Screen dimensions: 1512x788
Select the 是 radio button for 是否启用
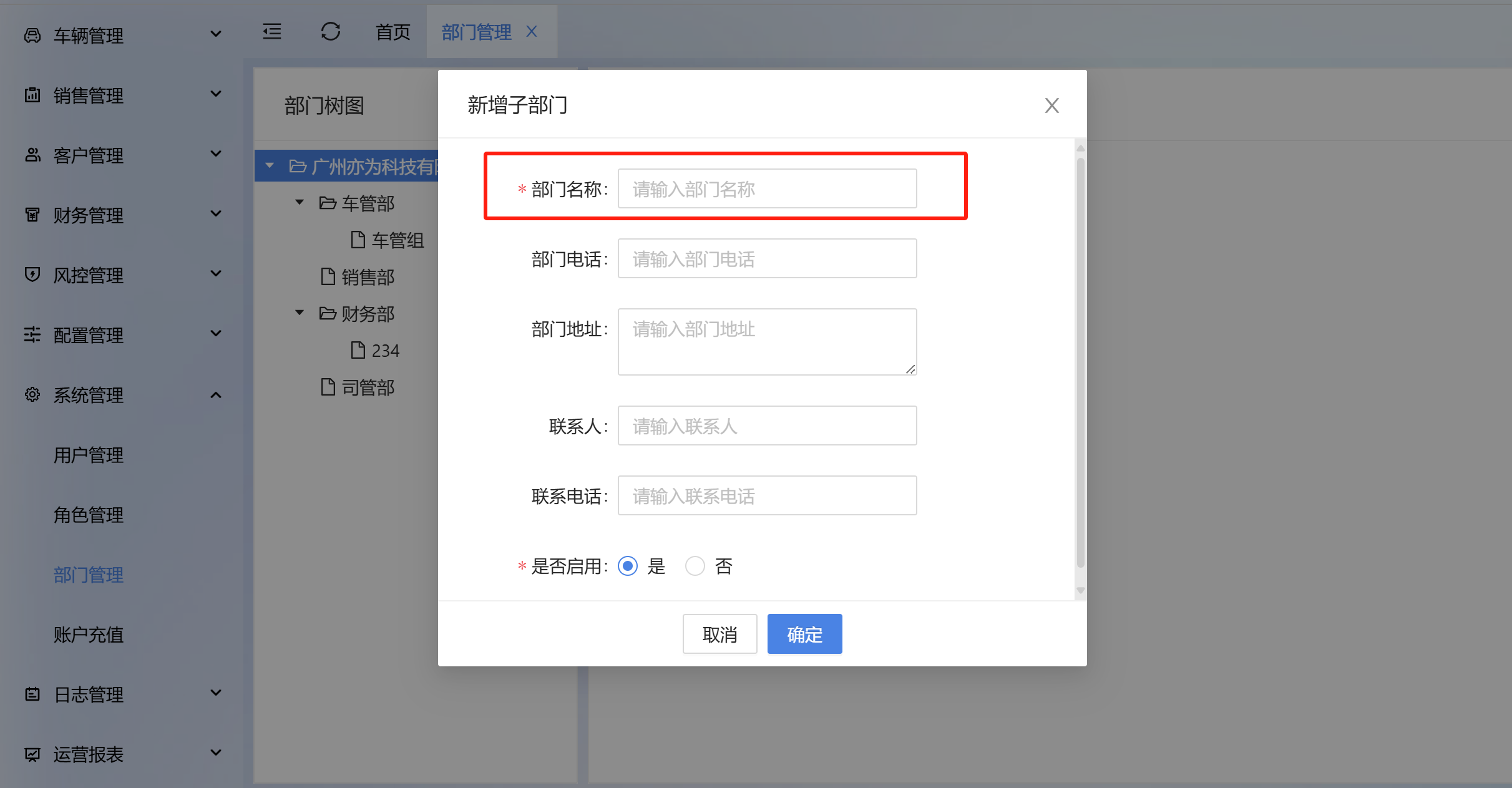(x=628, y=566)
